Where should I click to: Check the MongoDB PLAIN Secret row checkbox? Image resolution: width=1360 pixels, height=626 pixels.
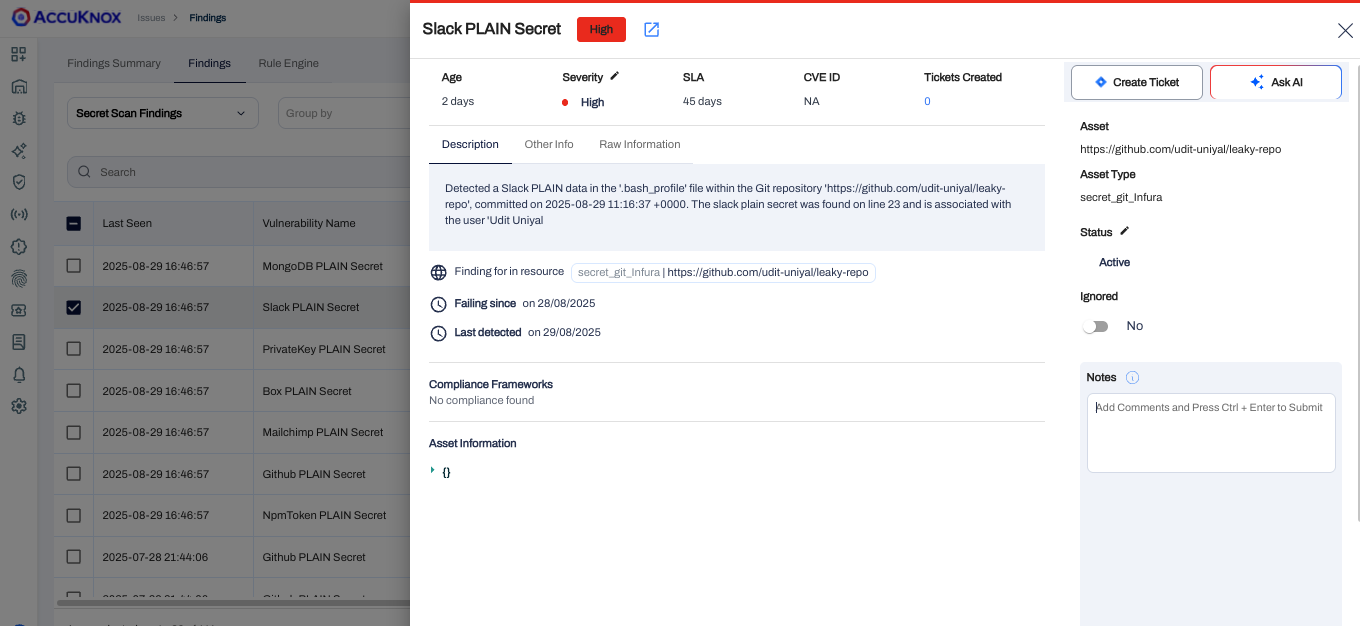click(74, 266)
